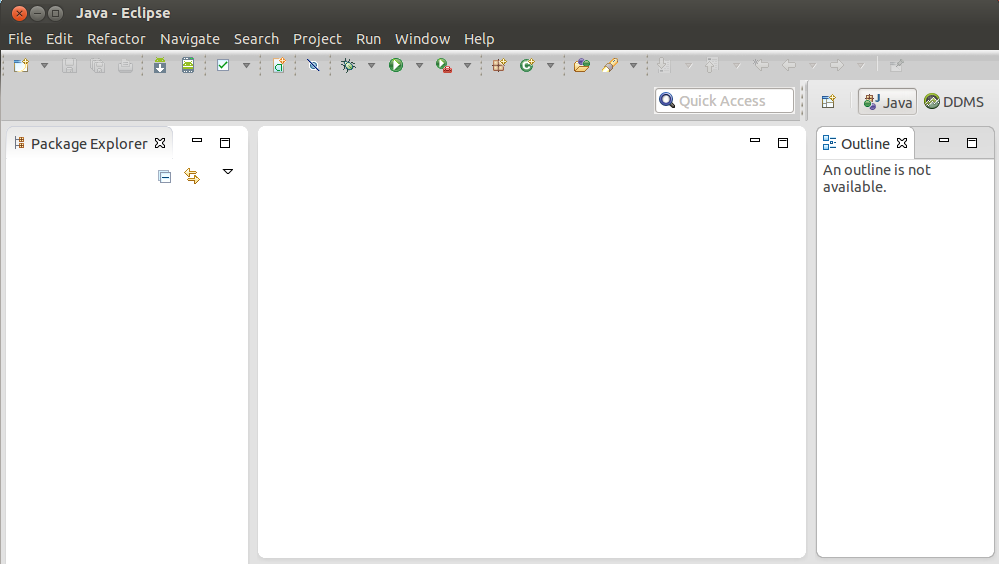The height and width of the screenshot is (564, 999).
Task: Open the Help menu
Action: pyautogui.click(x=479, y=39)
